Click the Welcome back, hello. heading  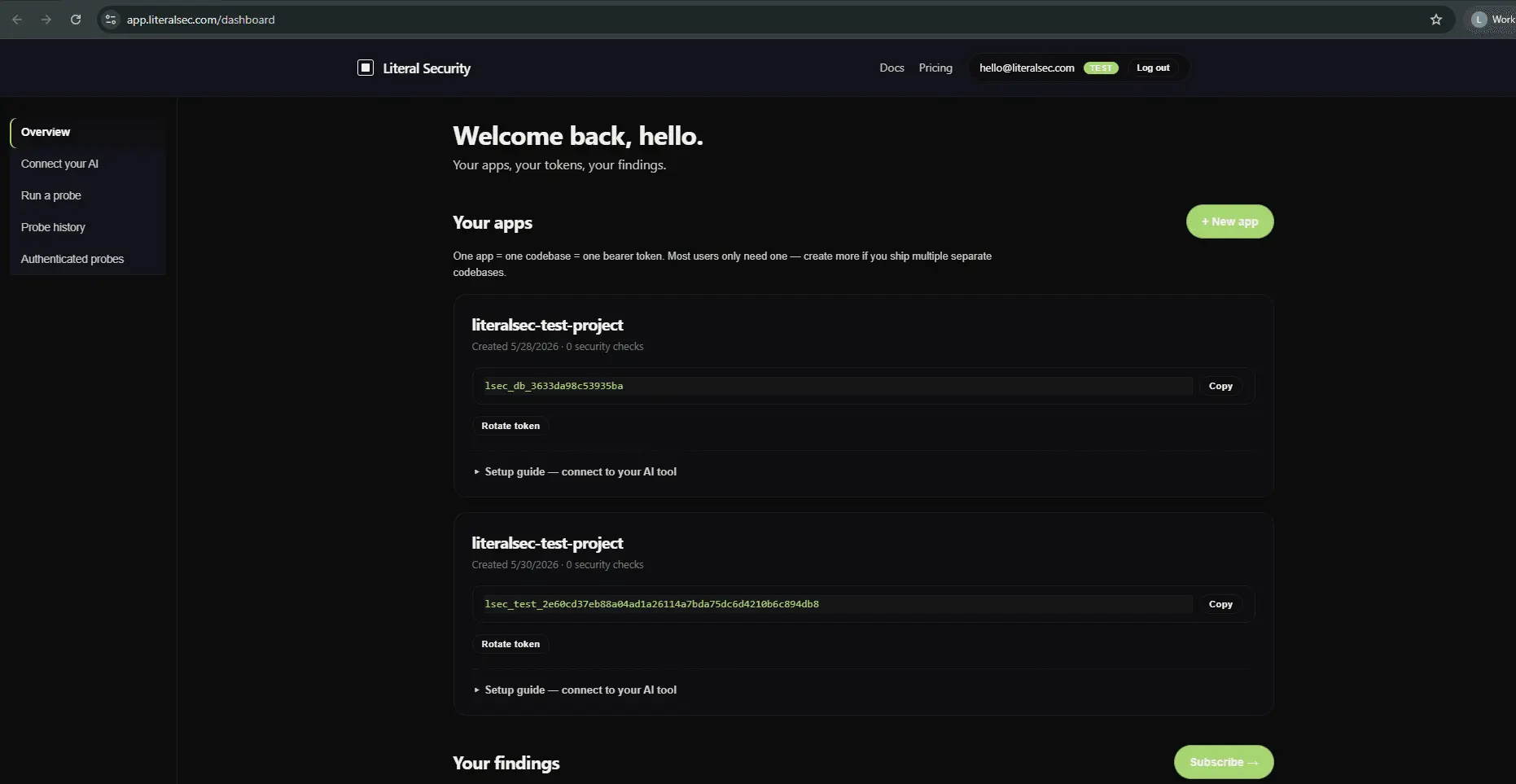(578, 136)
